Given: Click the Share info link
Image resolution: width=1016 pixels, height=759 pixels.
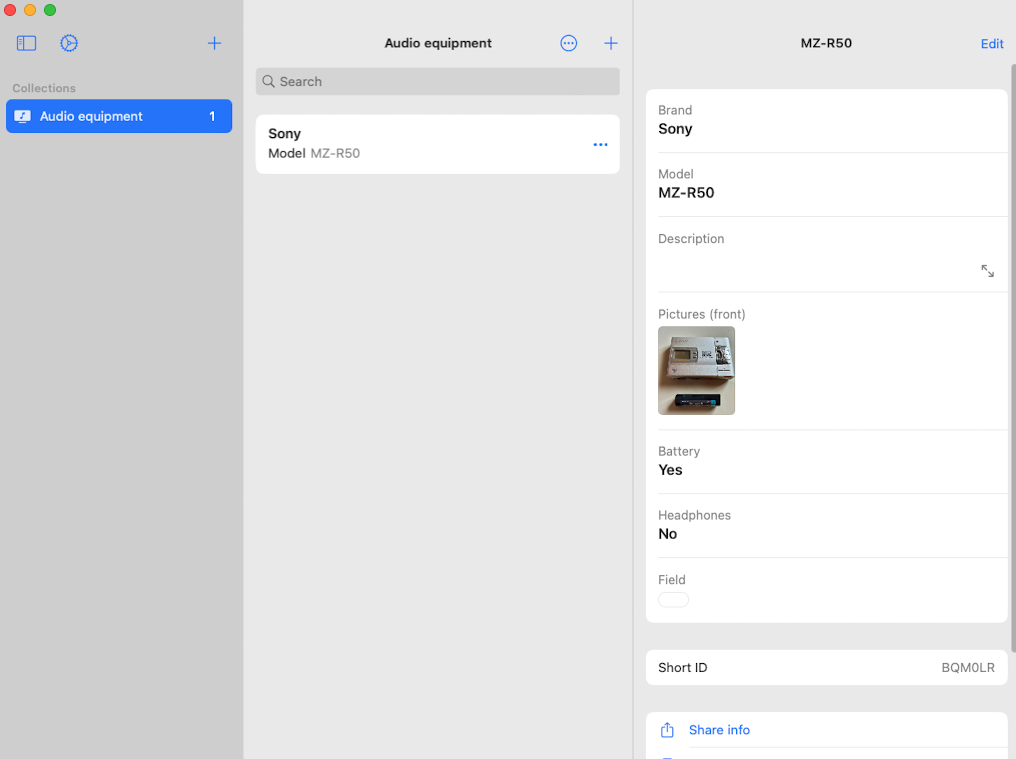Looking at the screenshot, I should click(719, 730).
